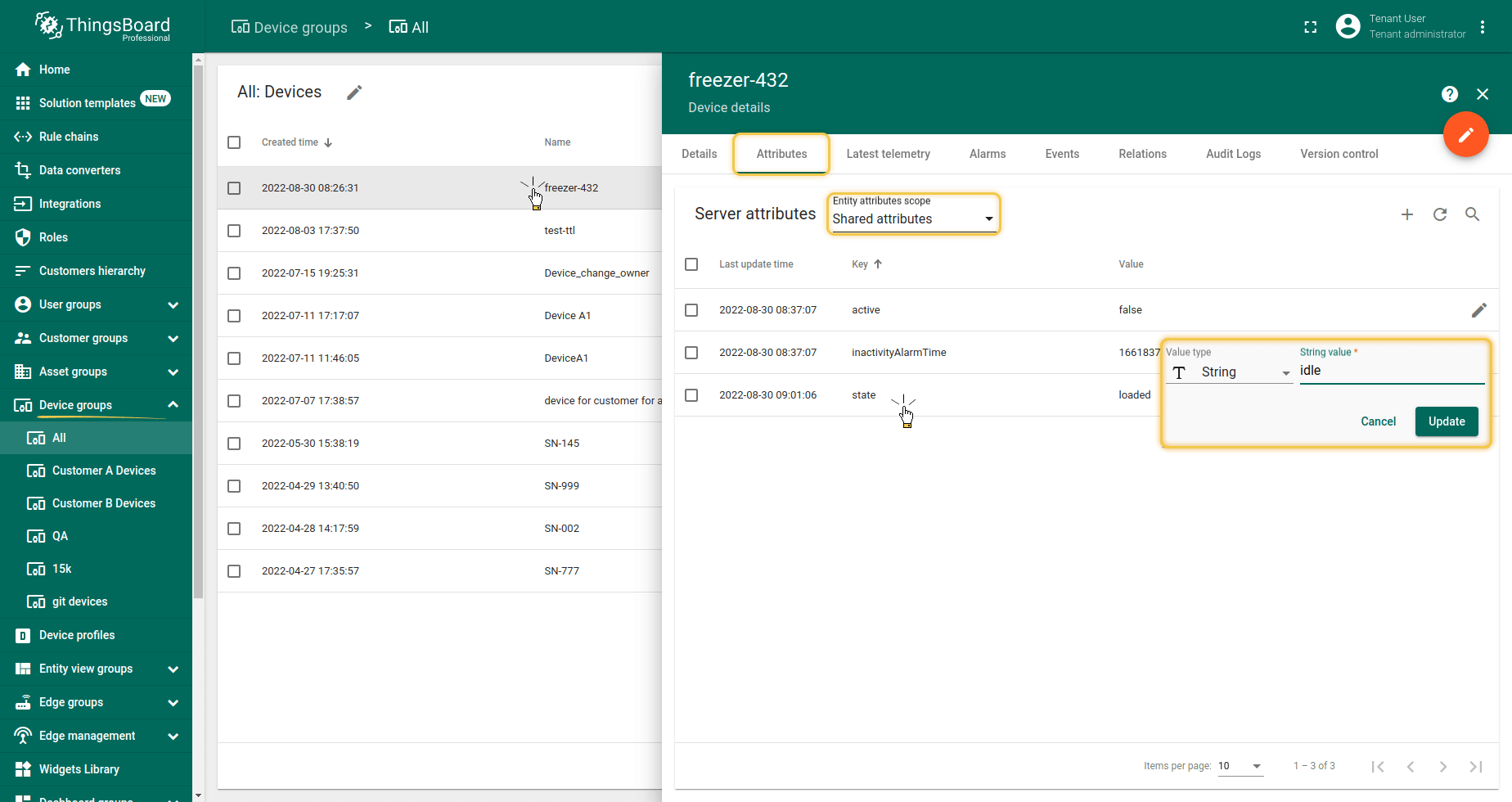This screenshot has height=802, width=1512.
Task: Select the freezer-432 device row checkbox
Action: 234,188
